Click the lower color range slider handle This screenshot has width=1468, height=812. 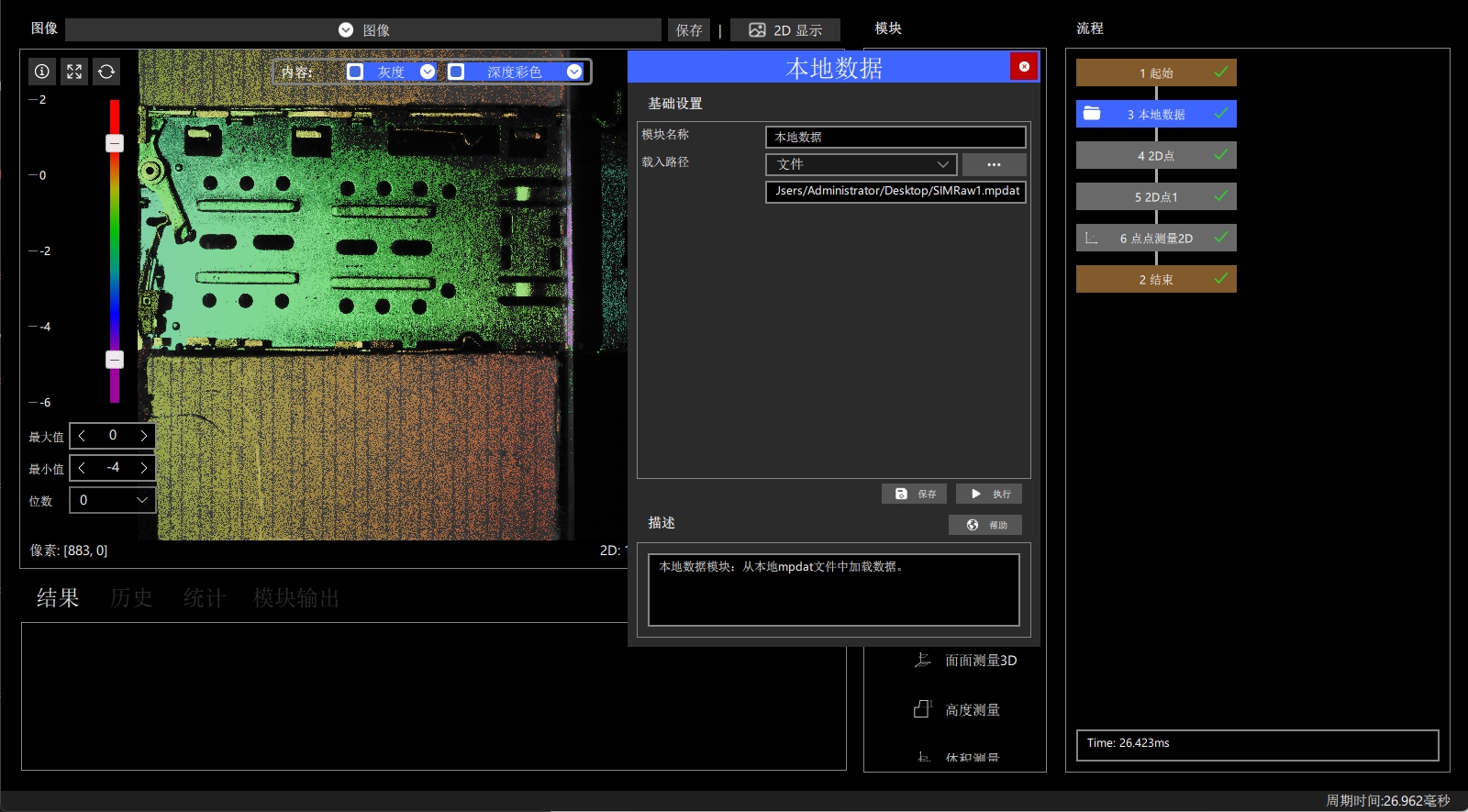115,360
